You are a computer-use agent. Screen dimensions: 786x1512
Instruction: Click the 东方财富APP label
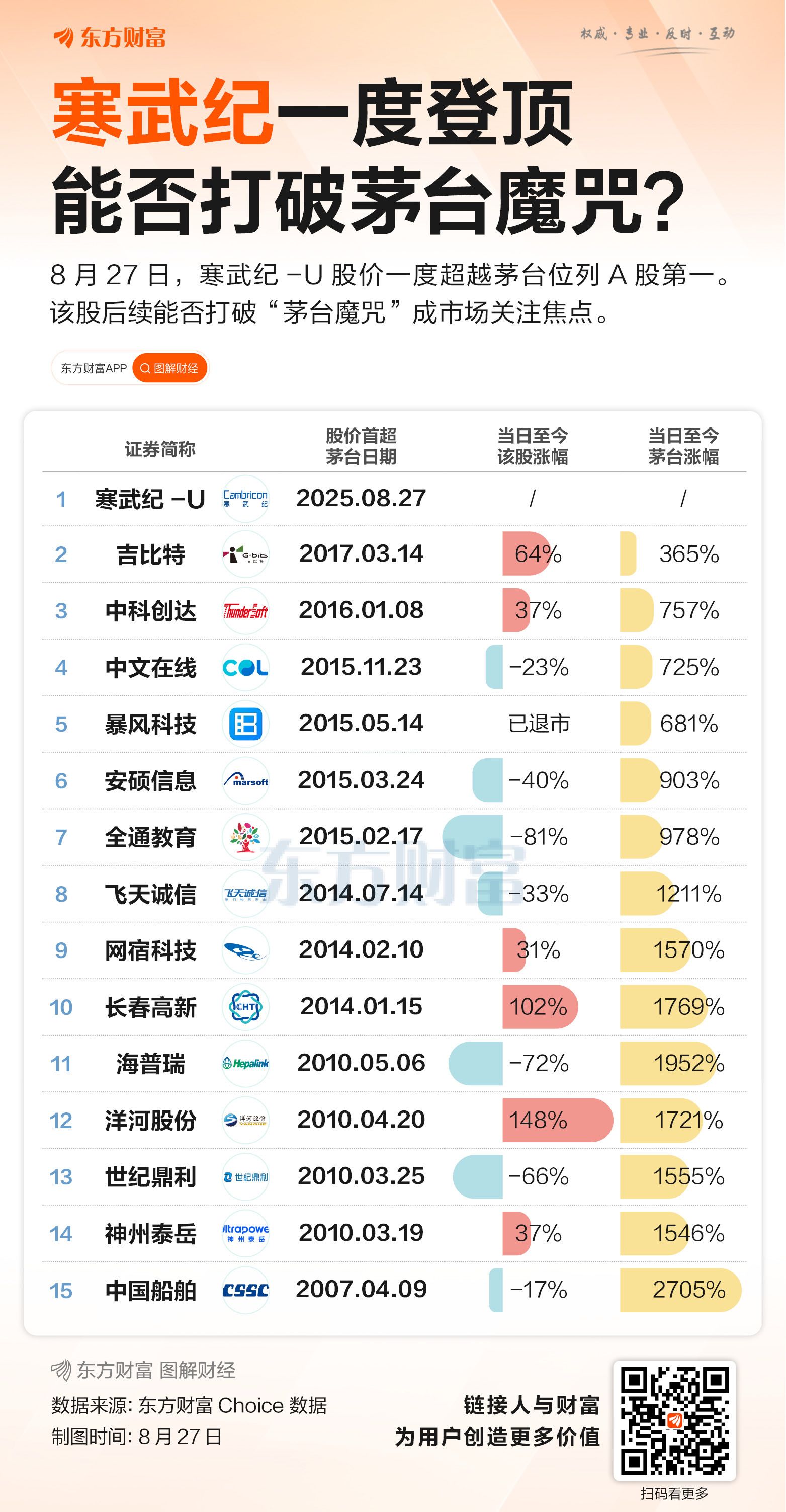point(94,369)
